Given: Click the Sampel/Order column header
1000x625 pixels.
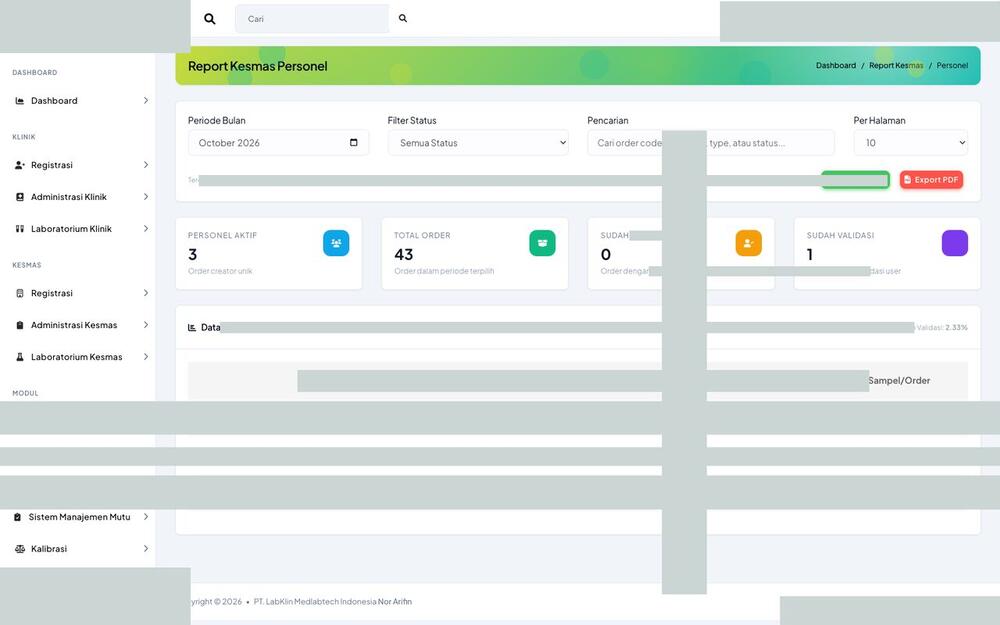Looking at the screenshot, I should 899,381.
